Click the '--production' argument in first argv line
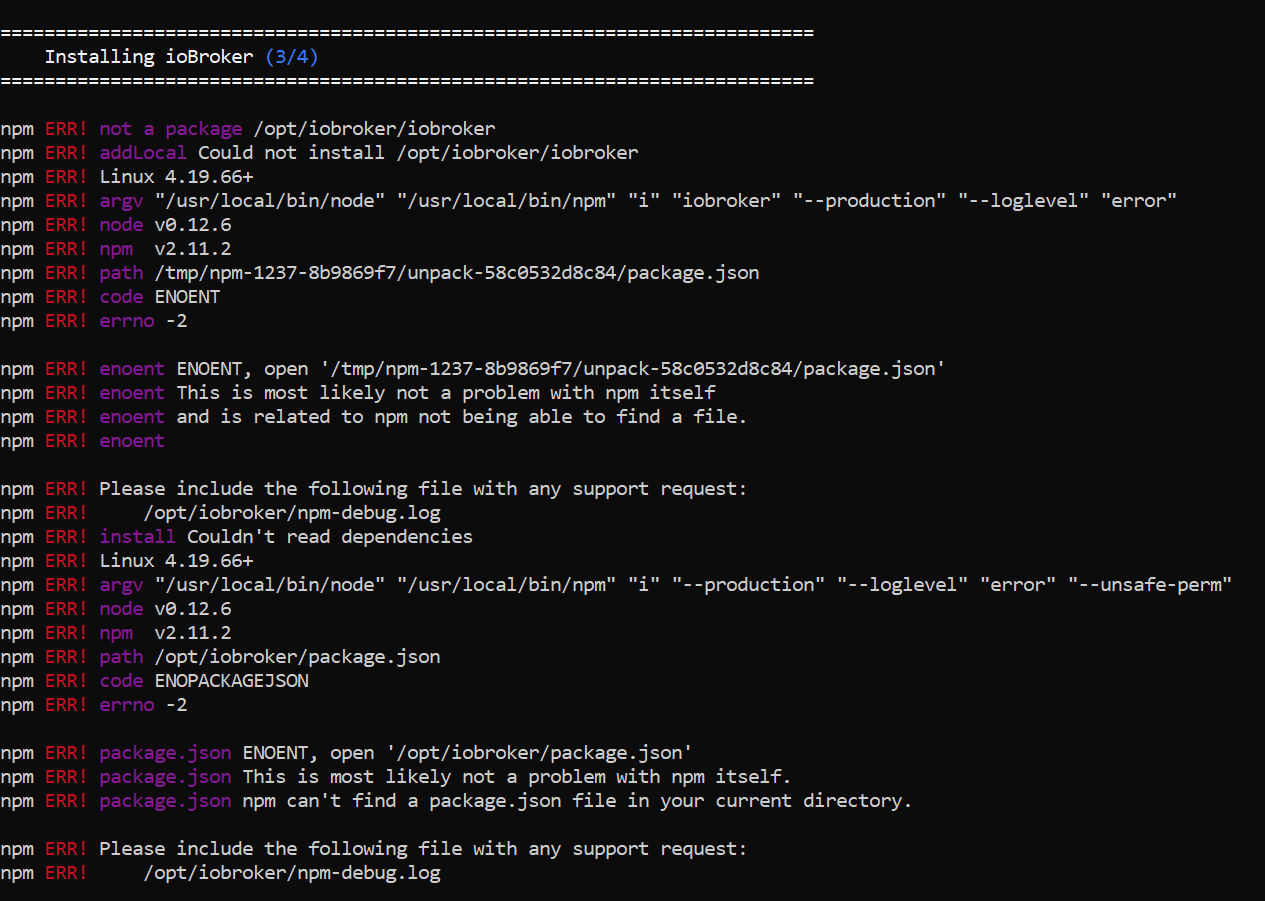 click(869, 201)
